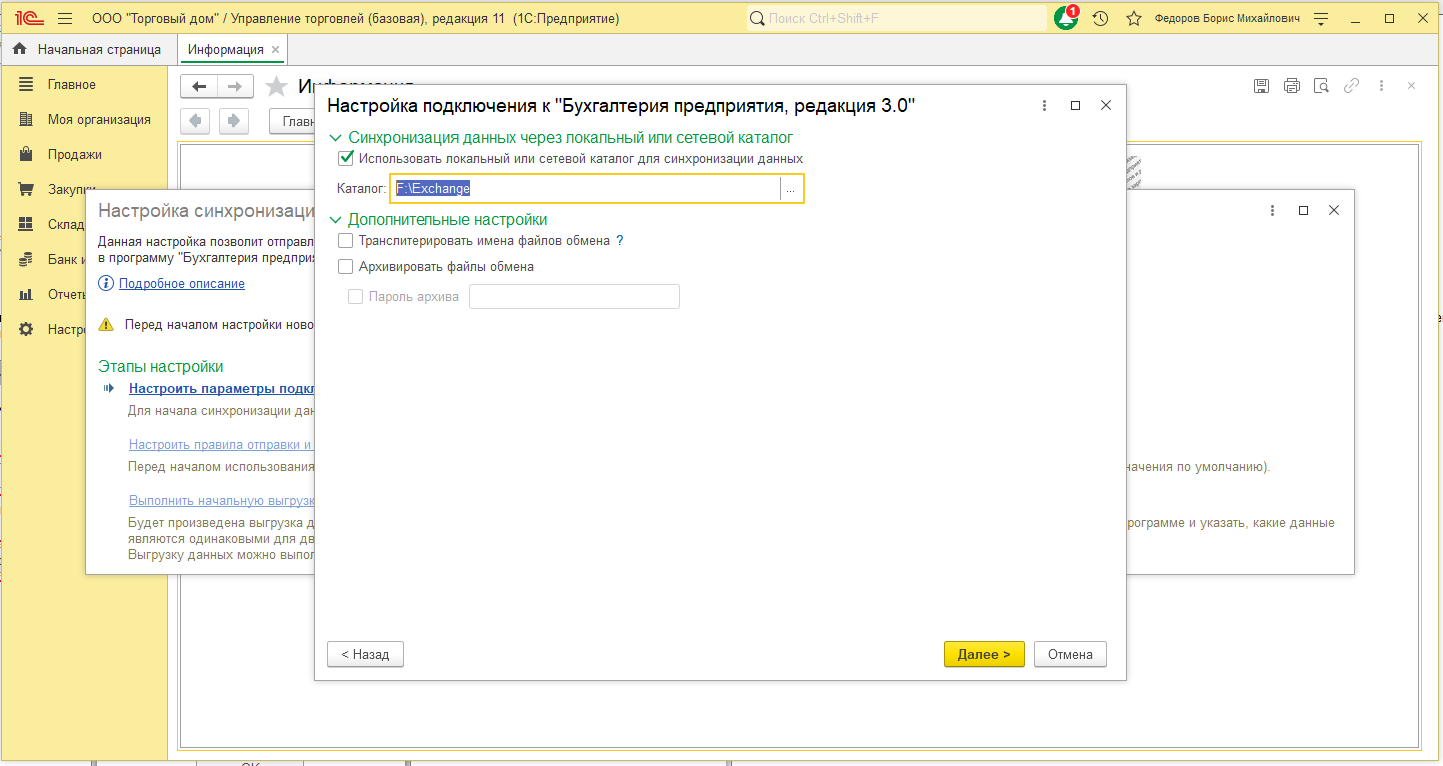Open more-options dots in sync settings window

coord(1272,210)
